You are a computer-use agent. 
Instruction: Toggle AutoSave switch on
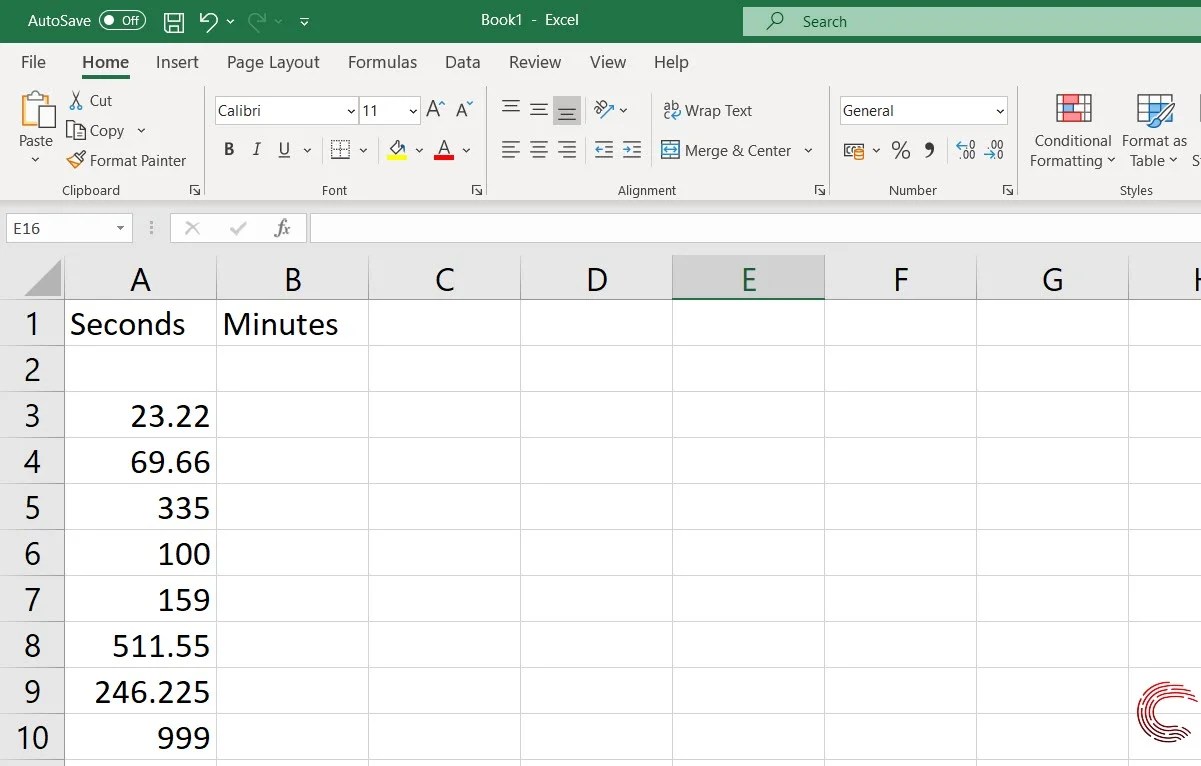coord(122,21)
